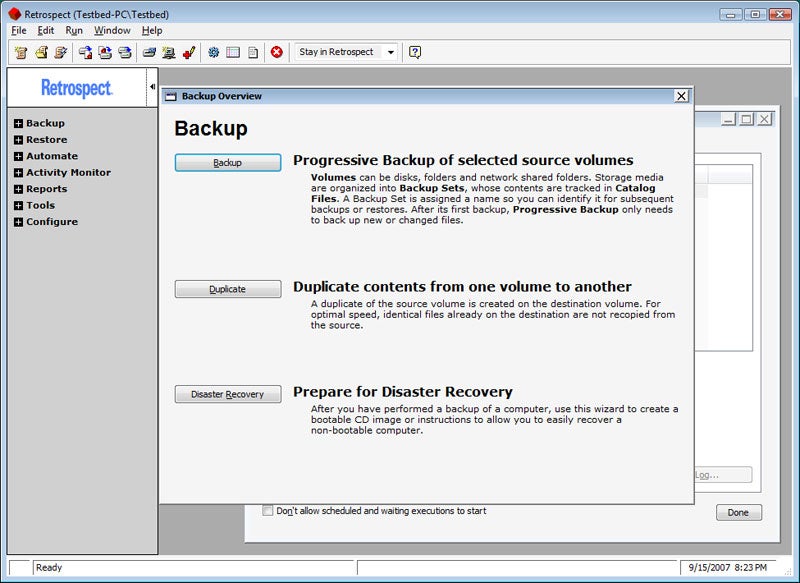The width and height of the screenshot is (800, 583).
Task: Open the Window menu
Action: click(112, 31)
